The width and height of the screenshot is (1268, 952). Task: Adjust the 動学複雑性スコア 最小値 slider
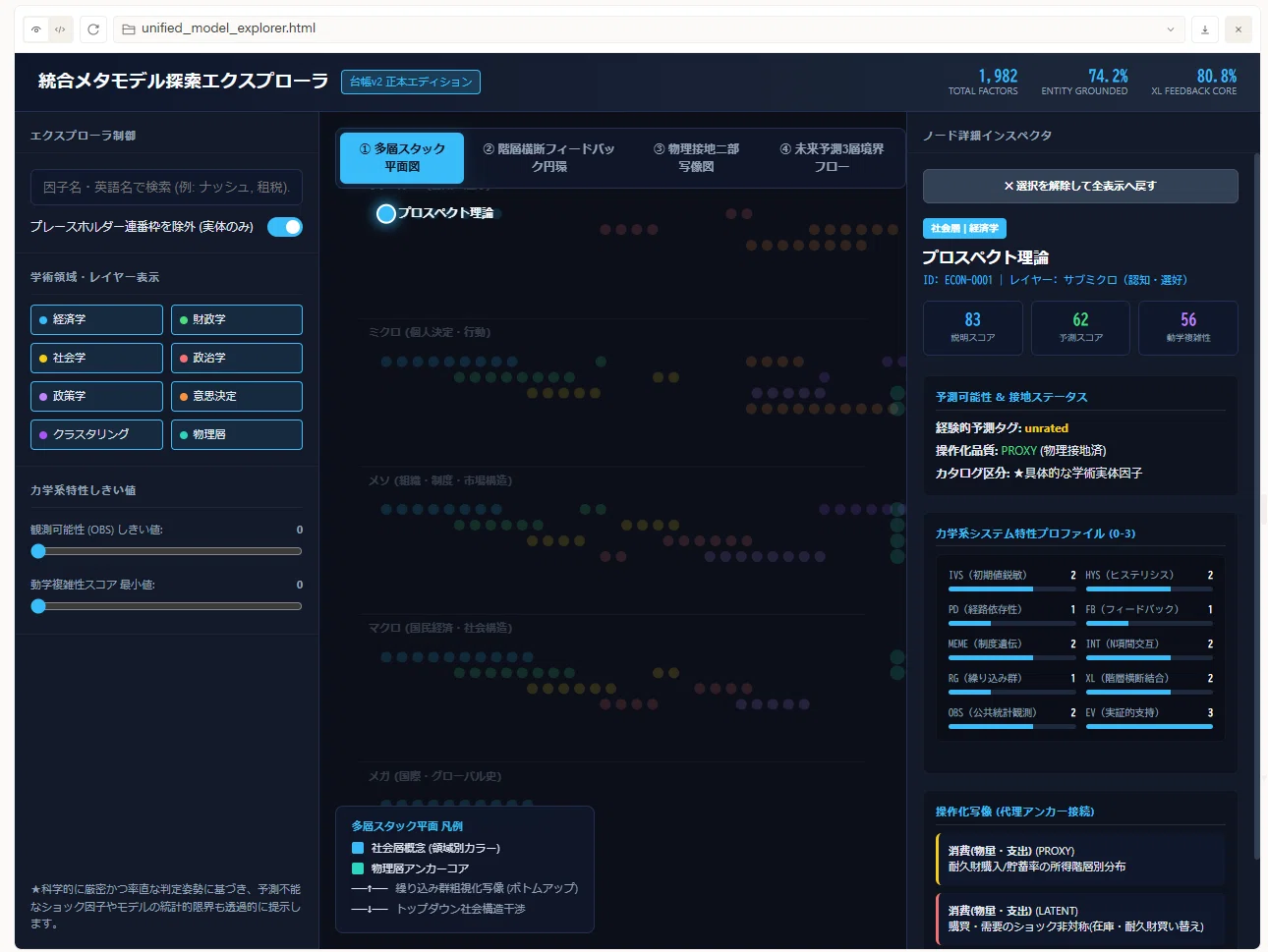[x=166, y=606]
